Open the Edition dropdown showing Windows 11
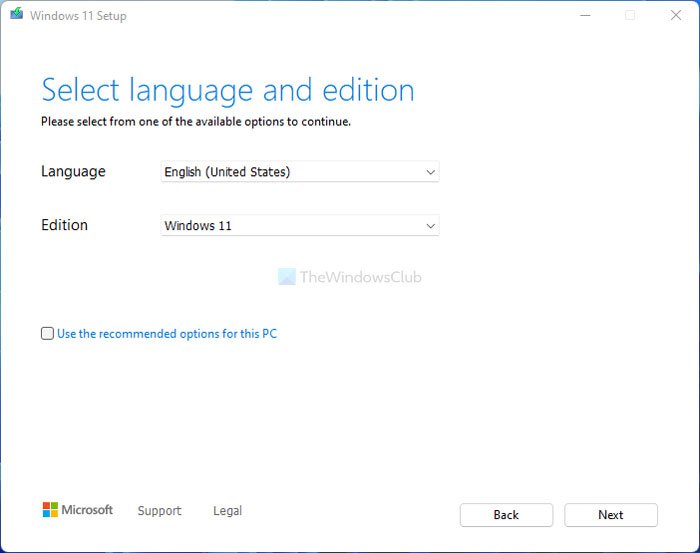Image resolution: width=700 pixels, height=553 pixels. (300, 225)
